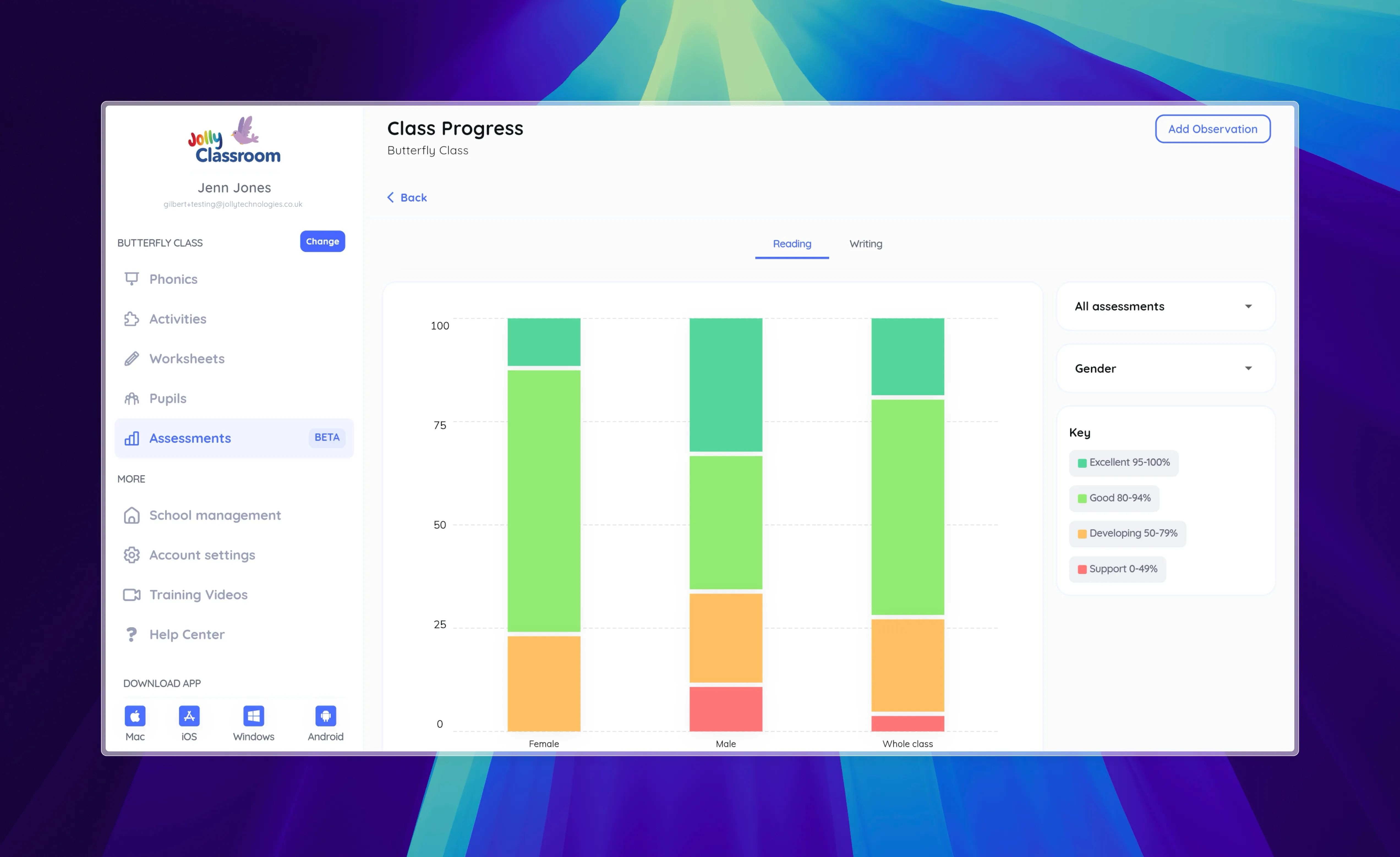The height and width of the screenshot is (857, 1400).
Task: Toggle the Good 80-94% legend item
Action: 1114,498
